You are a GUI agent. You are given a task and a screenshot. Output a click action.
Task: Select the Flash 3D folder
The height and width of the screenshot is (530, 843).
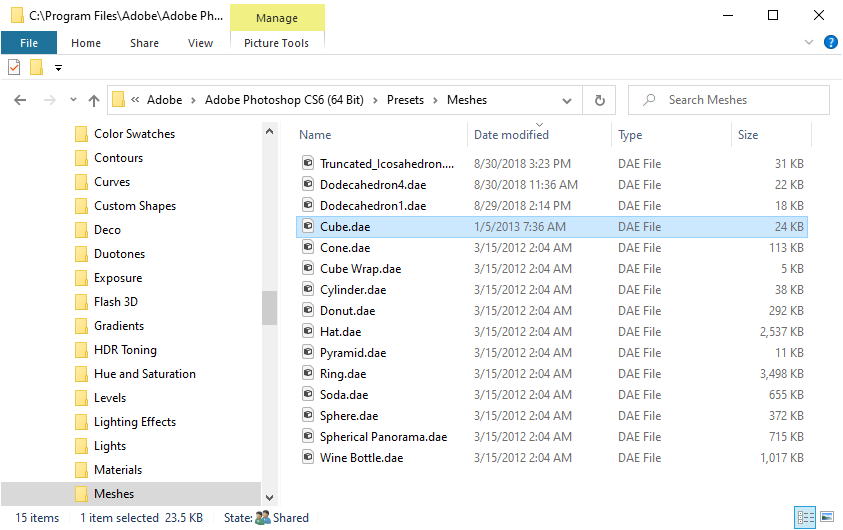pos(116,302)
